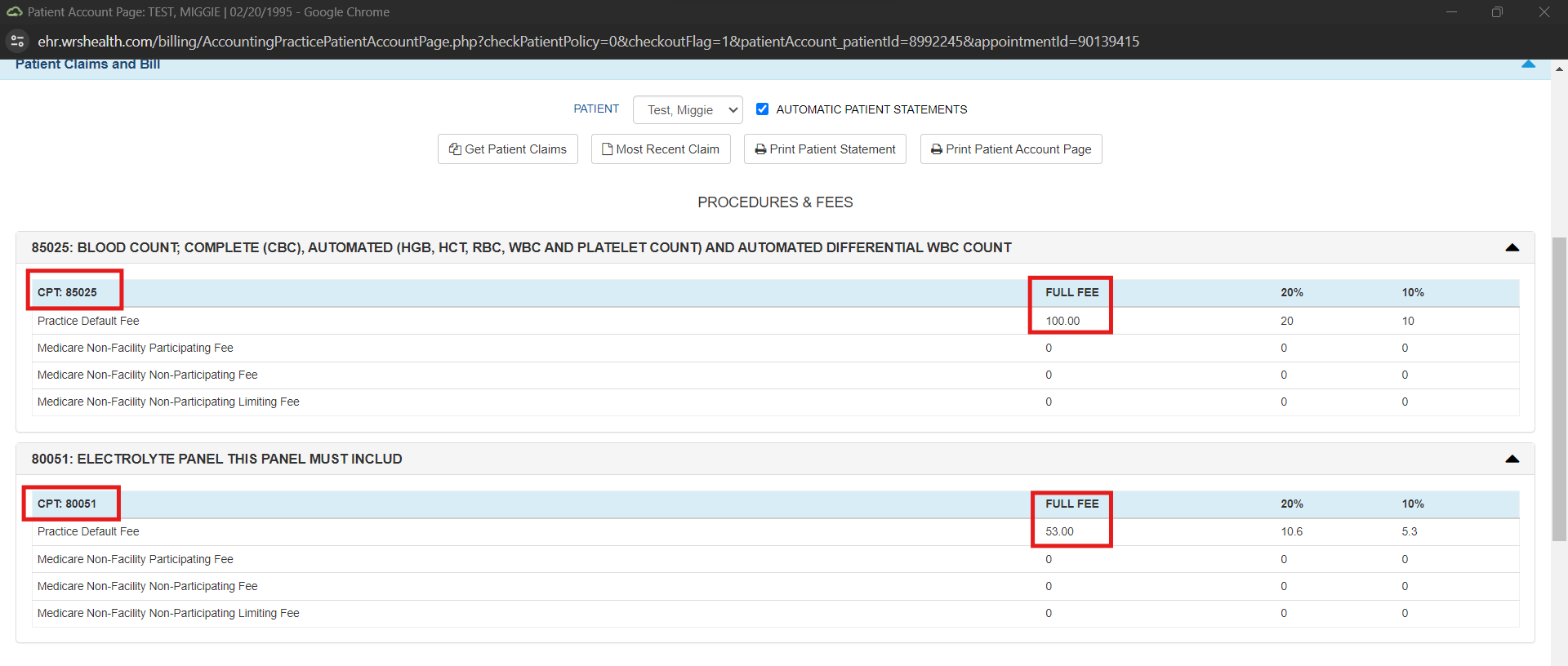Click the browser URL address field
The image size is (1568, 666).
point(588,42)
